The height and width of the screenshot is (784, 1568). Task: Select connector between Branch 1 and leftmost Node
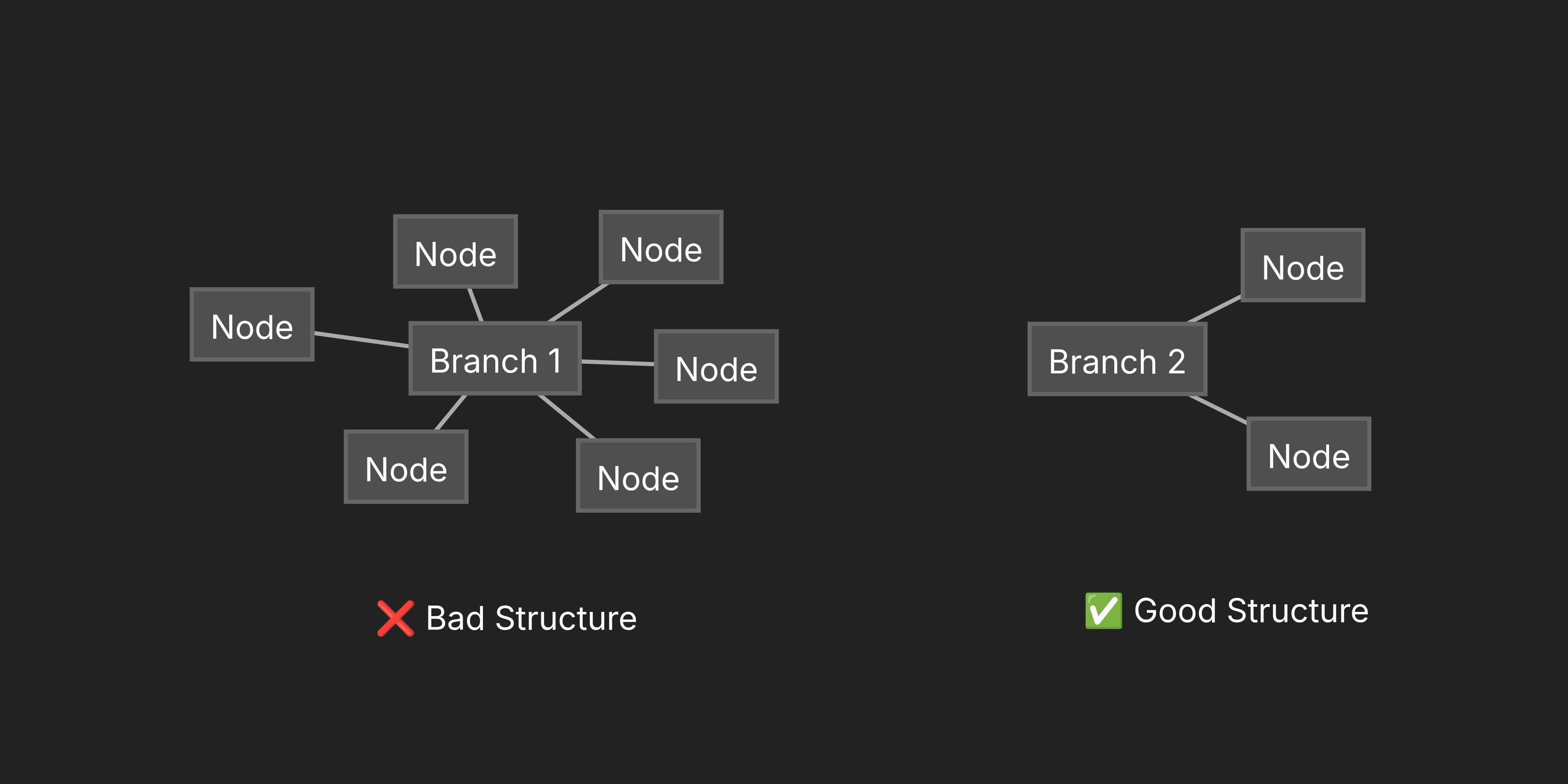361,340
